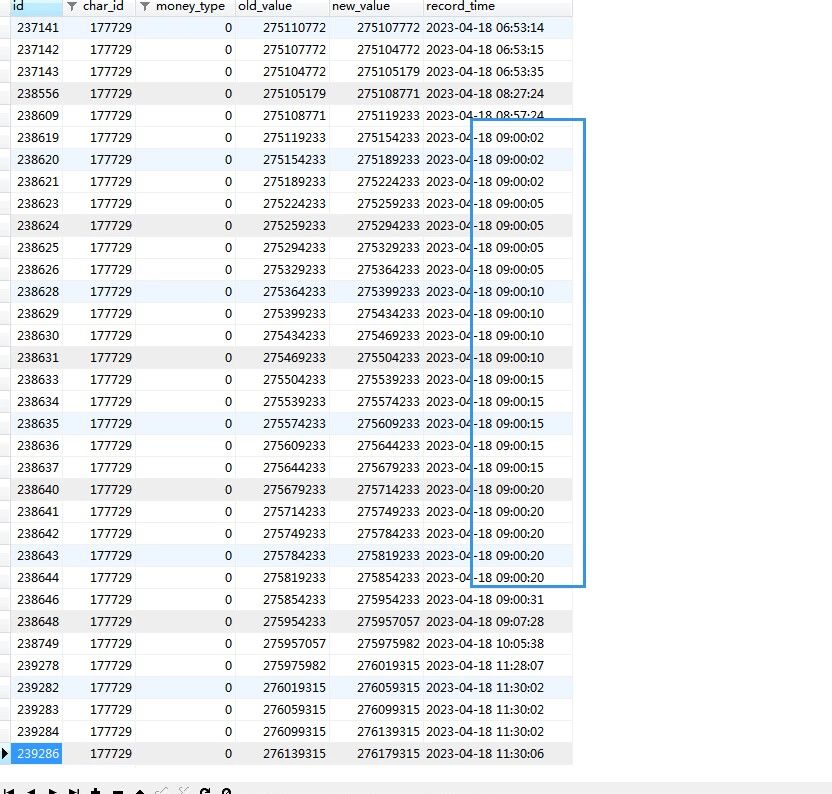Refresh the table data
The image size is (832, 794).
point(204,791)
